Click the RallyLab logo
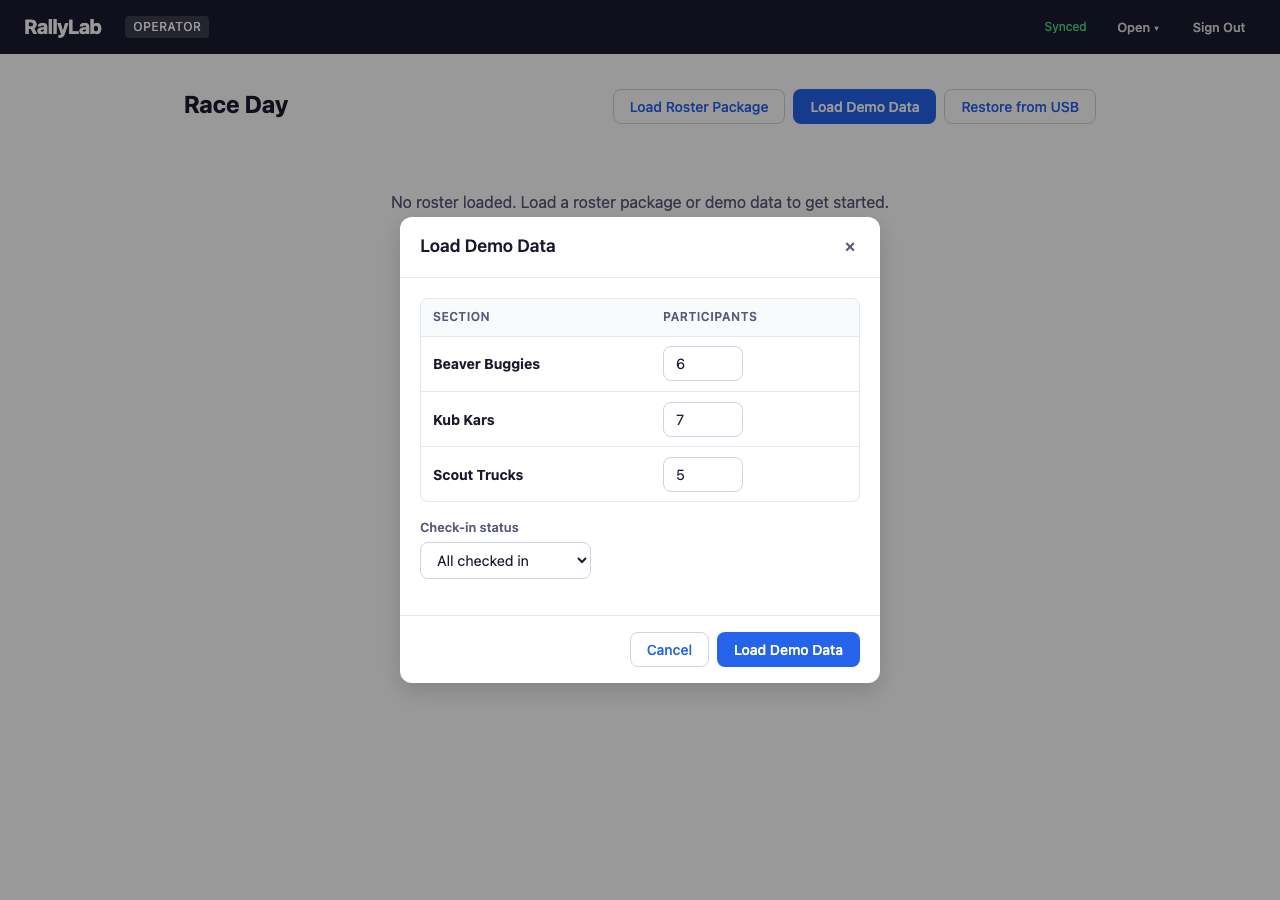Screen dimensions: 1280x900 [x=62, y=27]
